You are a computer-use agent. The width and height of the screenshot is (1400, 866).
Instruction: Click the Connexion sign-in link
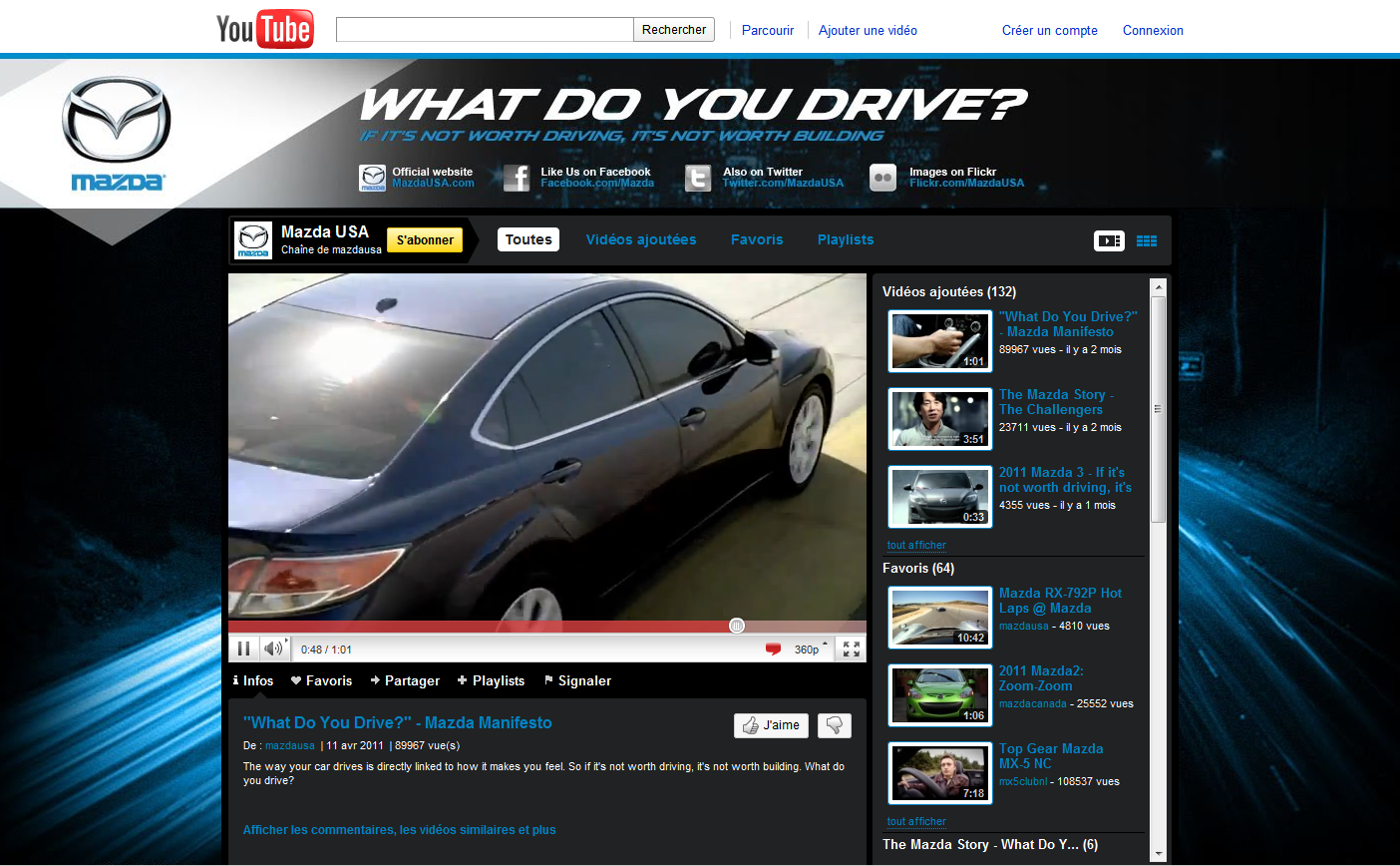pyautogui.click(x=1153, y=30)
